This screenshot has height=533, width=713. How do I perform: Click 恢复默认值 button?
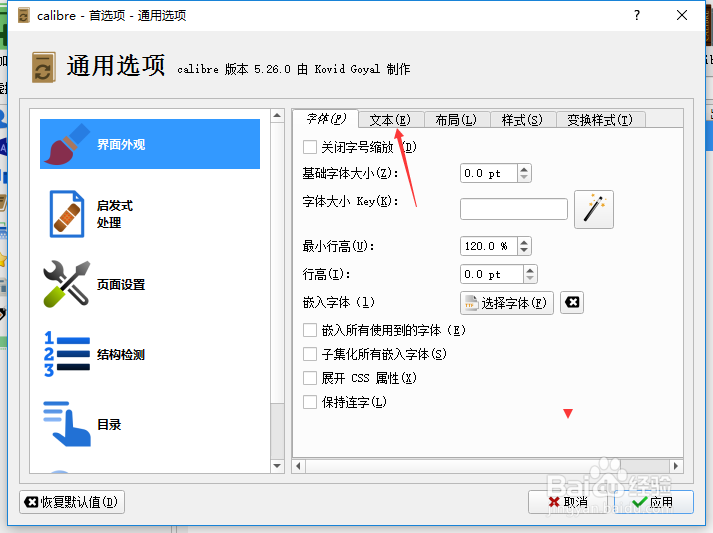[x=72, y=502]
